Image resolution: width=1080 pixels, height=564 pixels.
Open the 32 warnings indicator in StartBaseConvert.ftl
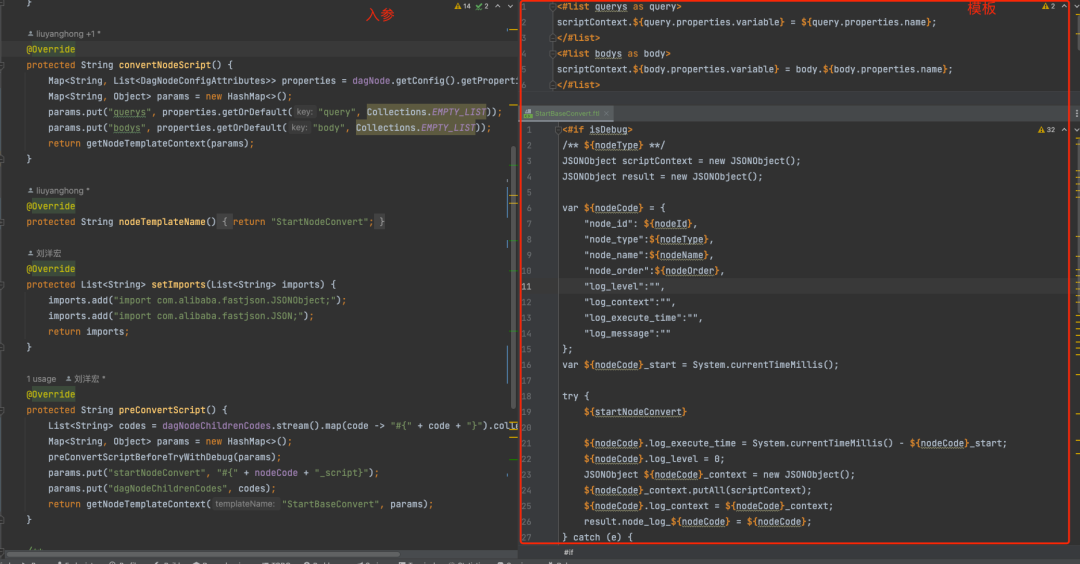[x=1046, y=129]
